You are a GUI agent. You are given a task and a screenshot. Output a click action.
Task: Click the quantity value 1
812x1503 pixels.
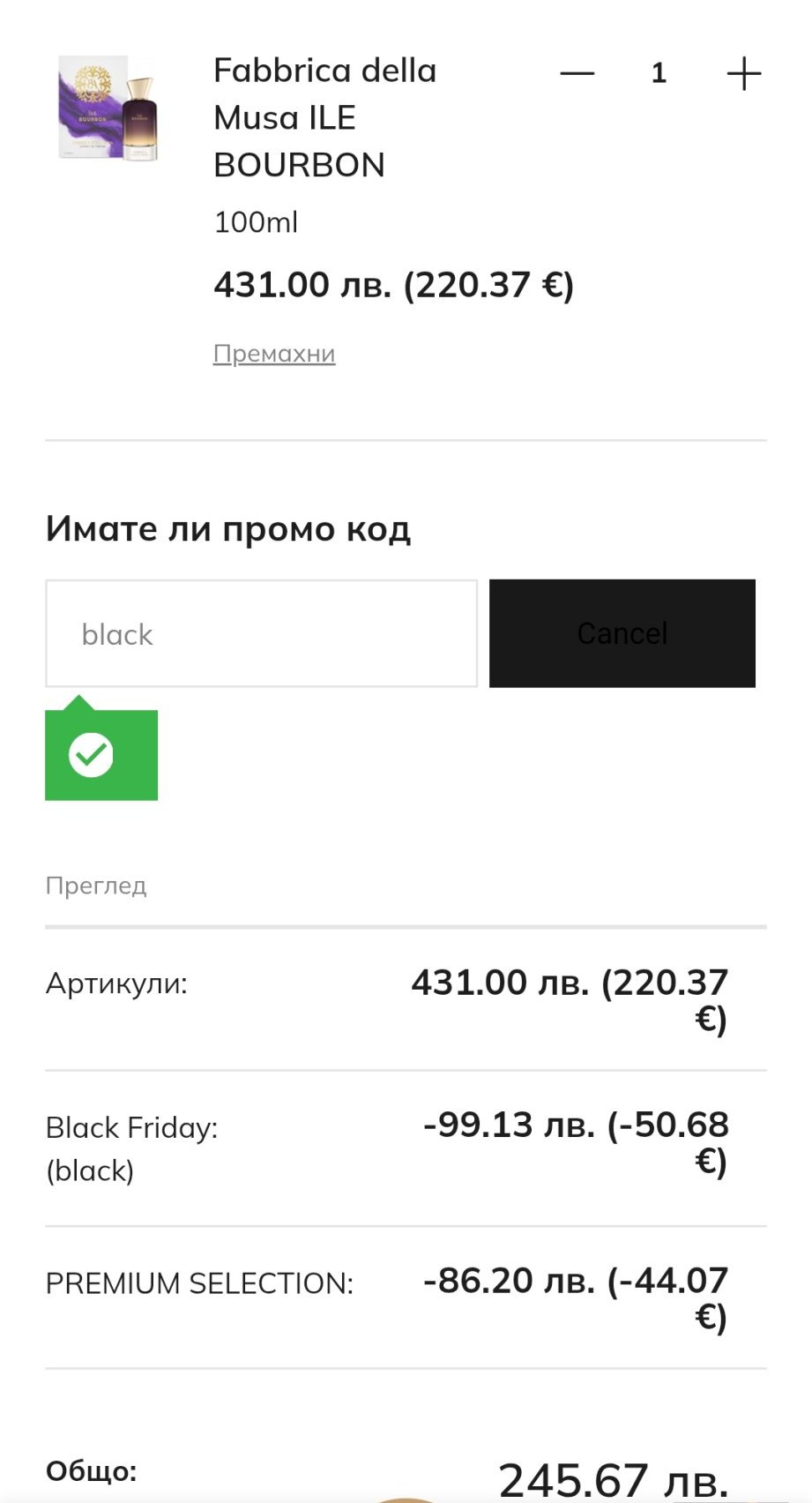coord(659,73)
